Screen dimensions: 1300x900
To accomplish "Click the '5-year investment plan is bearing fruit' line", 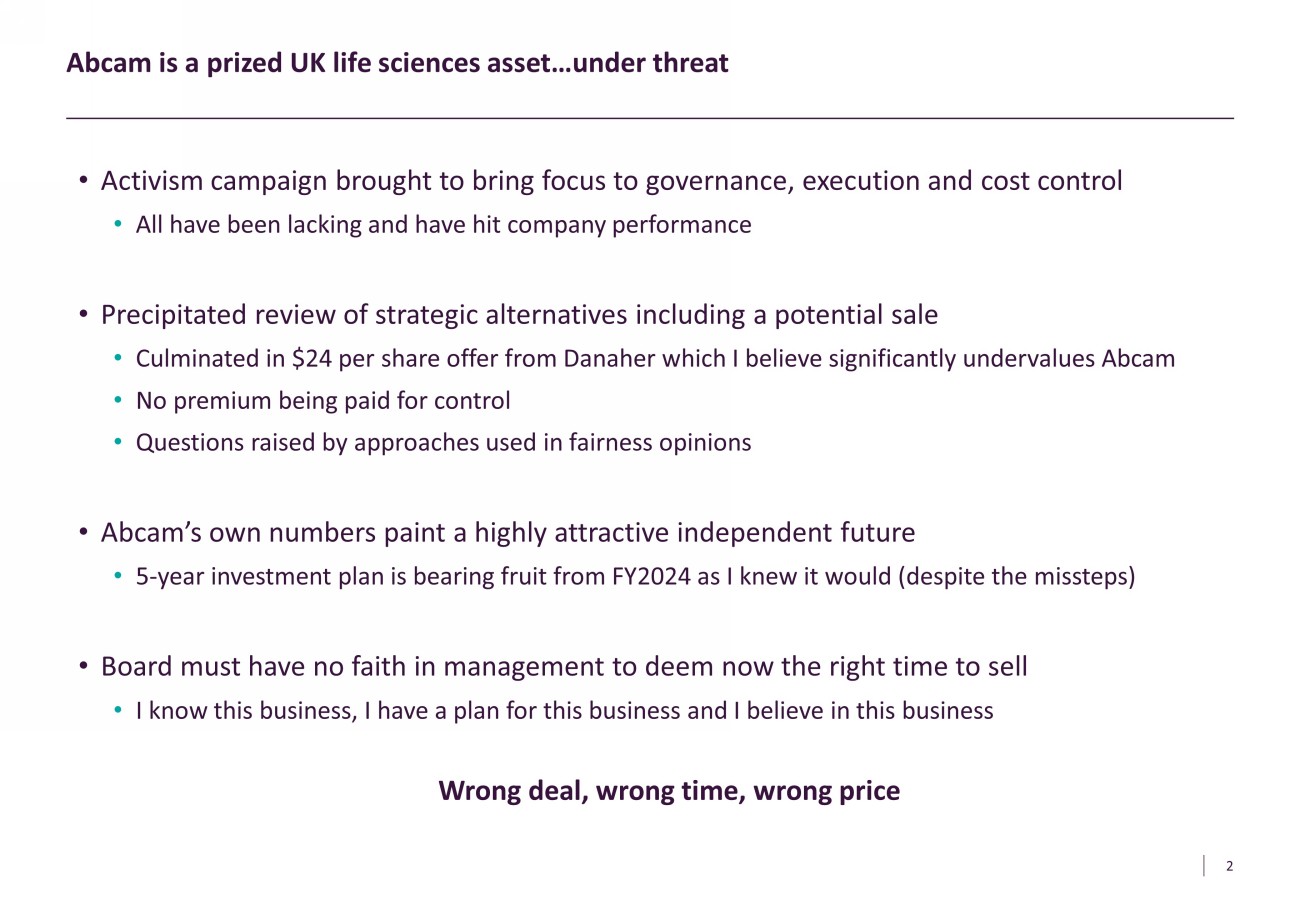I will coord(635,577).
